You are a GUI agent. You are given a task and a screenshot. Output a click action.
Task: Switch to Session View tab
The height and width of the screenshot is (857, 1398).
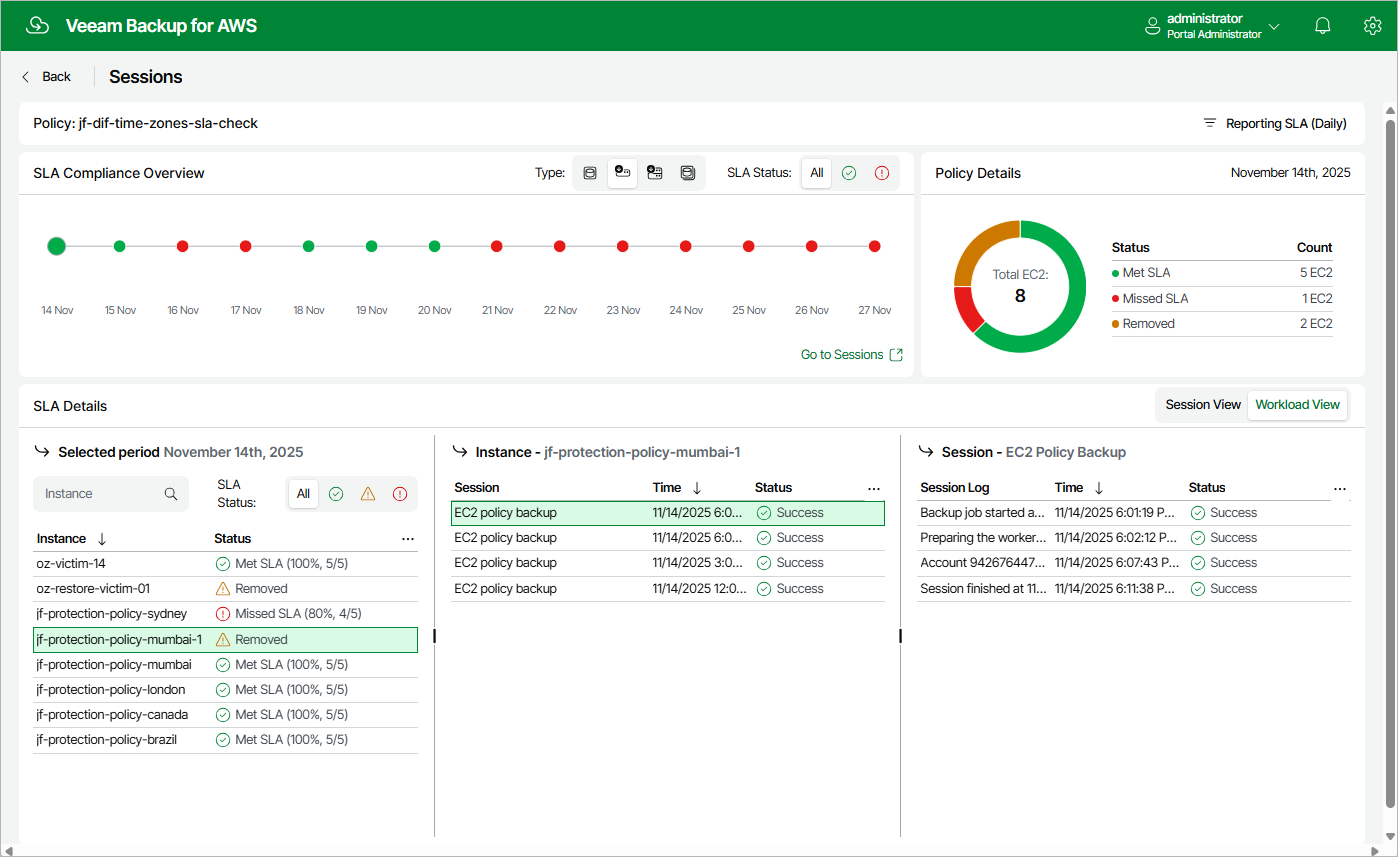(1203, 405)
